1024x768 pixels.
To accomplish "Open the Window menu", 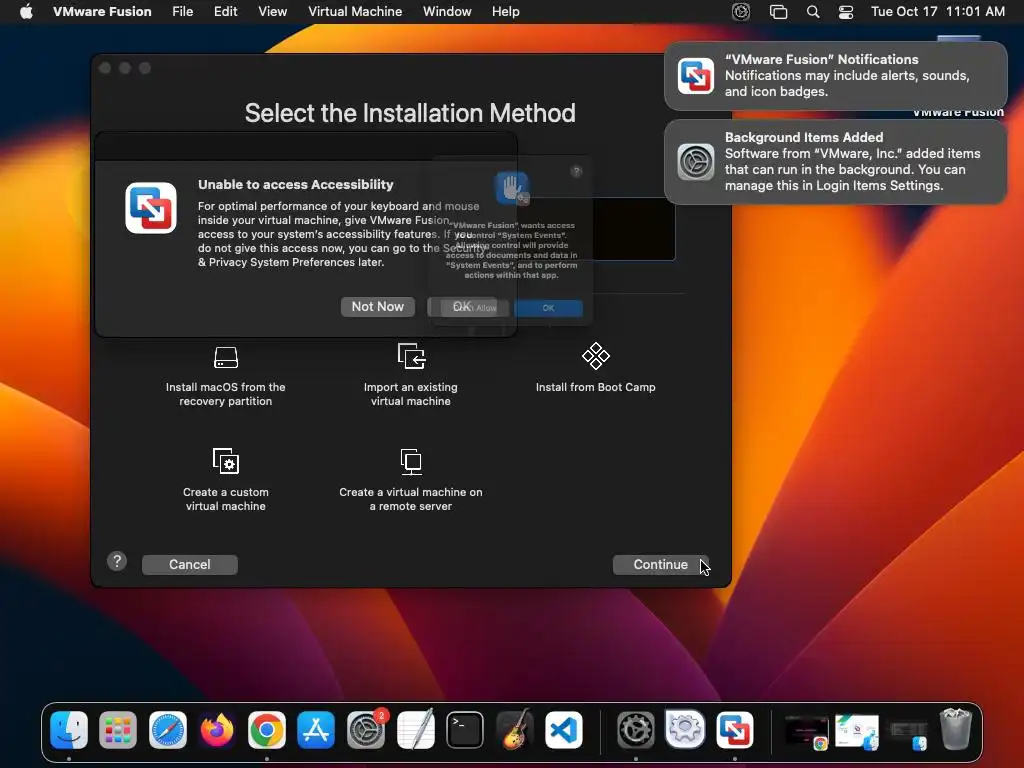I will [x=447, y=12].
